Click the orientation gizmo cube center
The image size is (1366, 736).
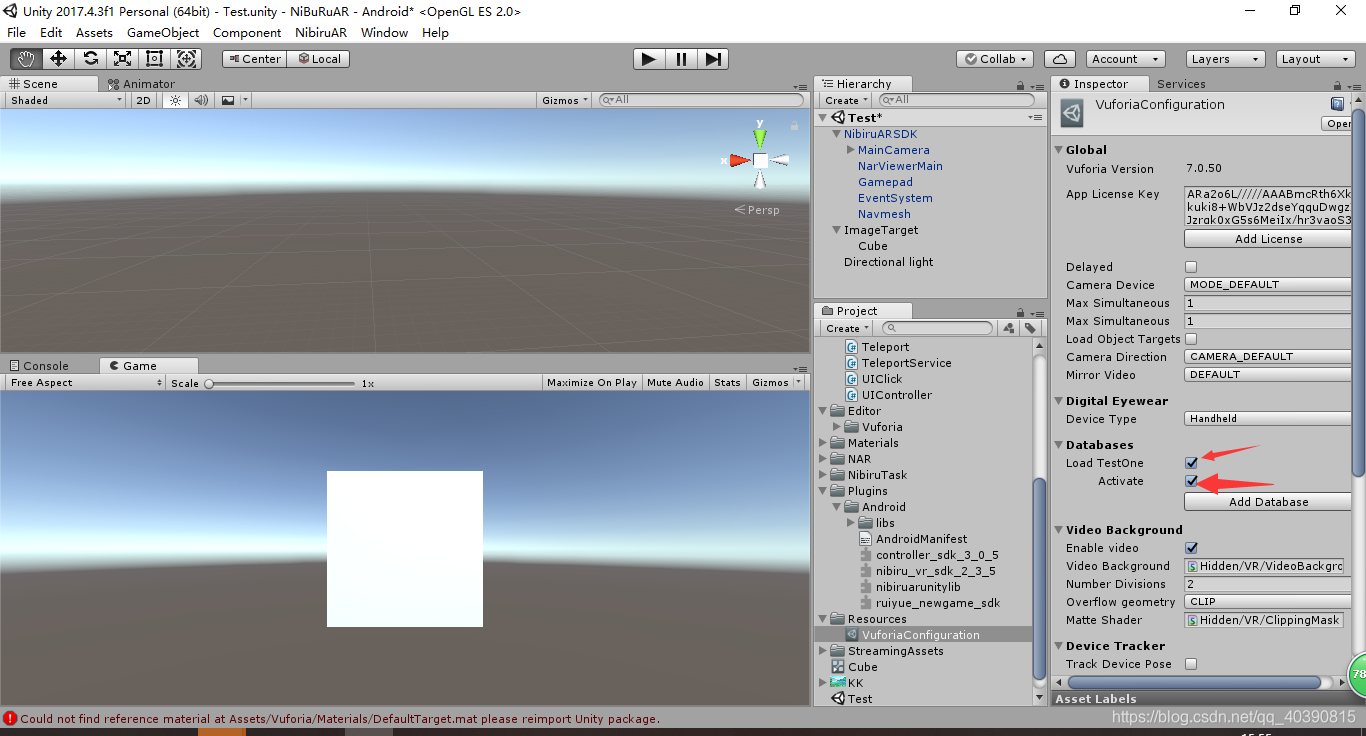pyautogui.click(x=760, y=160)
